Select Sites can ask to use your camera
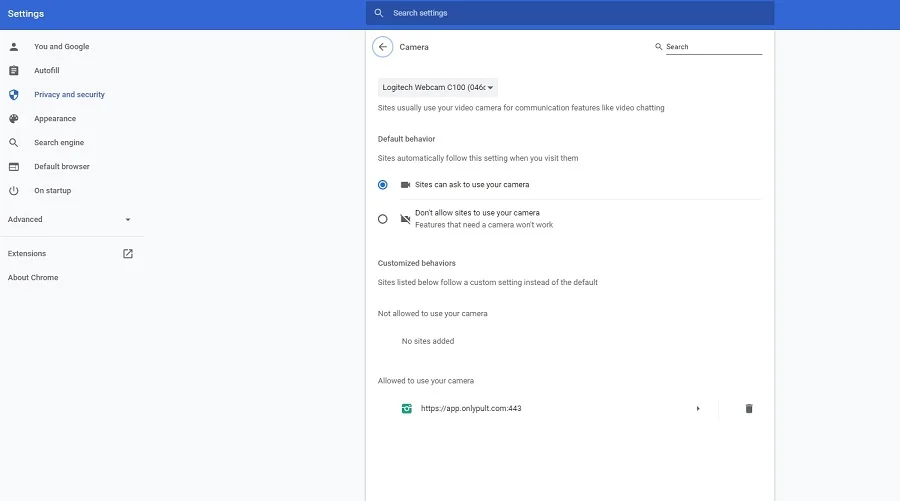The image size is (900, 501). 383,185
